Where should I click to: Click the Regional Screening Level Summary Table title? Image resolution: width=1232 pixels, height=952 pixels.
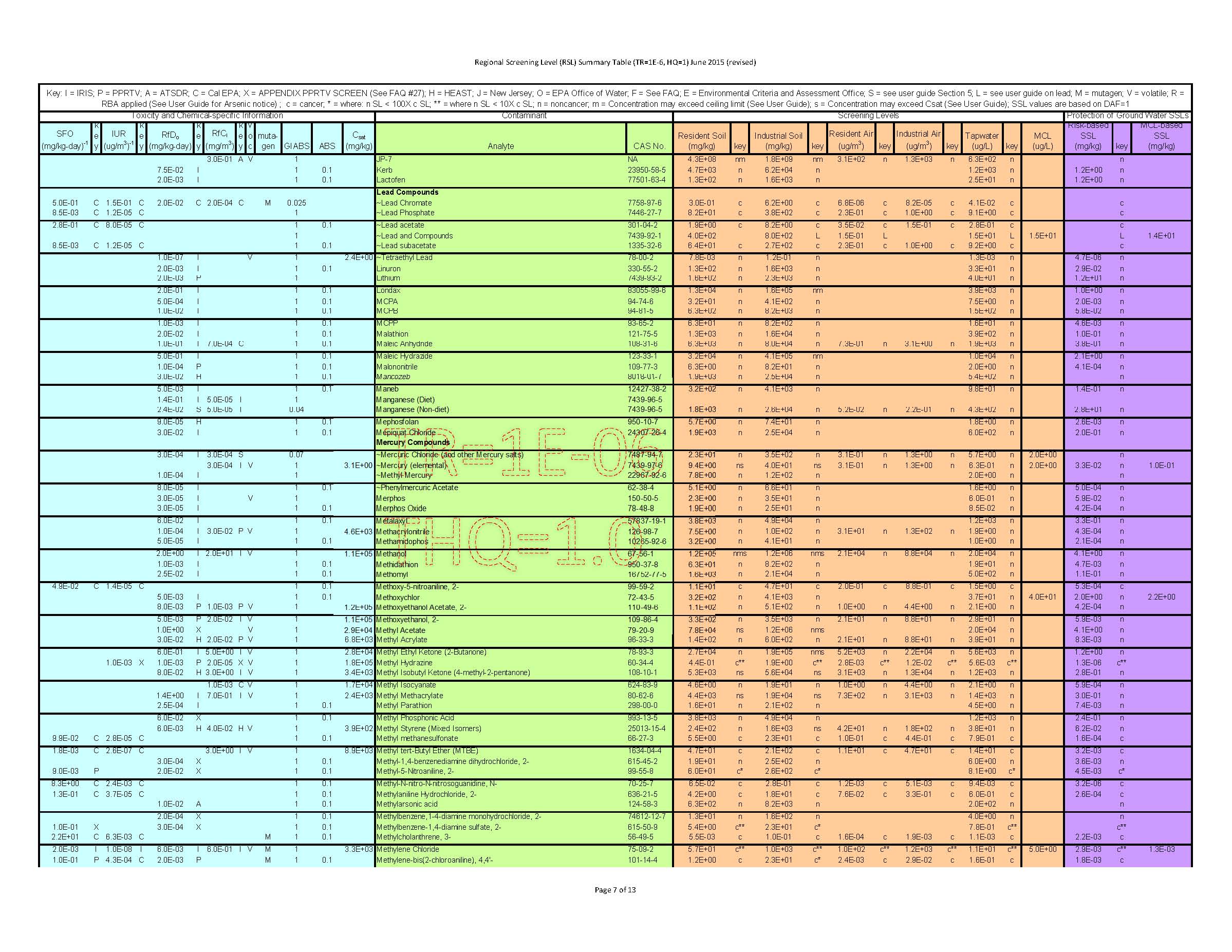pyautogui.click(x=615, y=62)
